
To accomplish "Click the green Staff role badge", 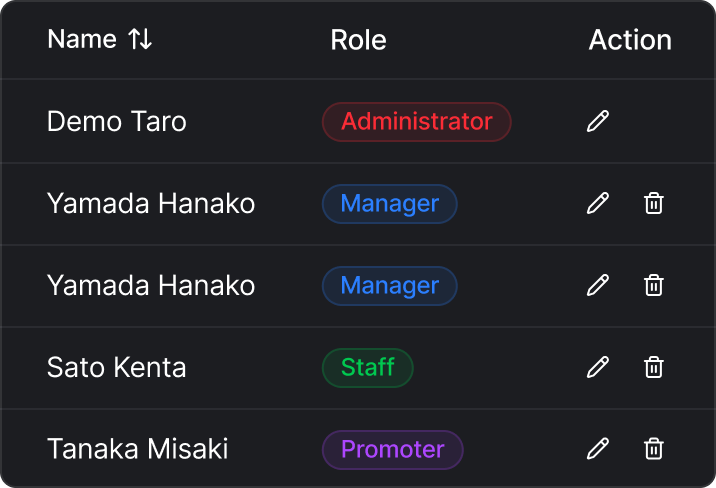I will tap(367, 367).
